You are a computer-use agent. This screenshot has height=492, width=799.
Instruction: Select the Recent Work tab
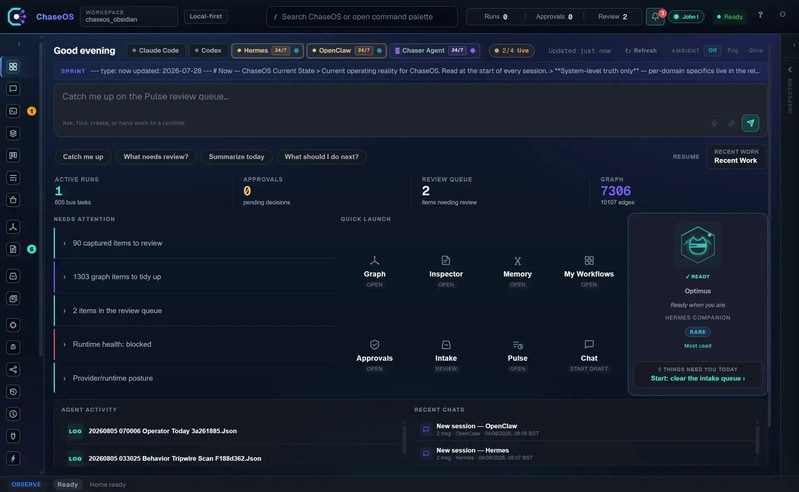click(x=735, y=156)
